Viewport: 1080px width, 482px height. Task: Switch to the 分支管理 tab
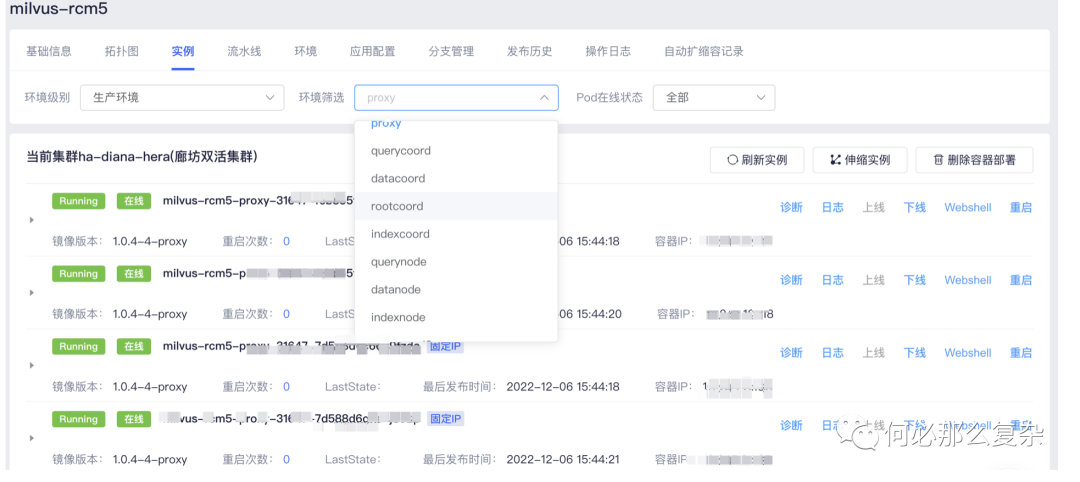click(451, 52)
